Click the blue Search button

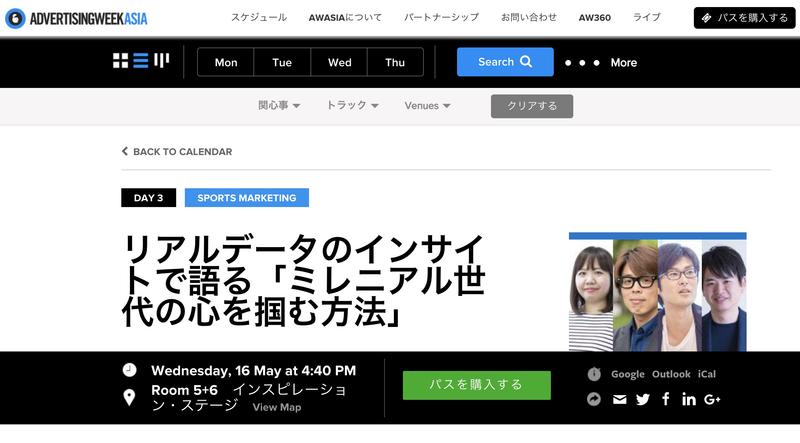click(505, 62)
